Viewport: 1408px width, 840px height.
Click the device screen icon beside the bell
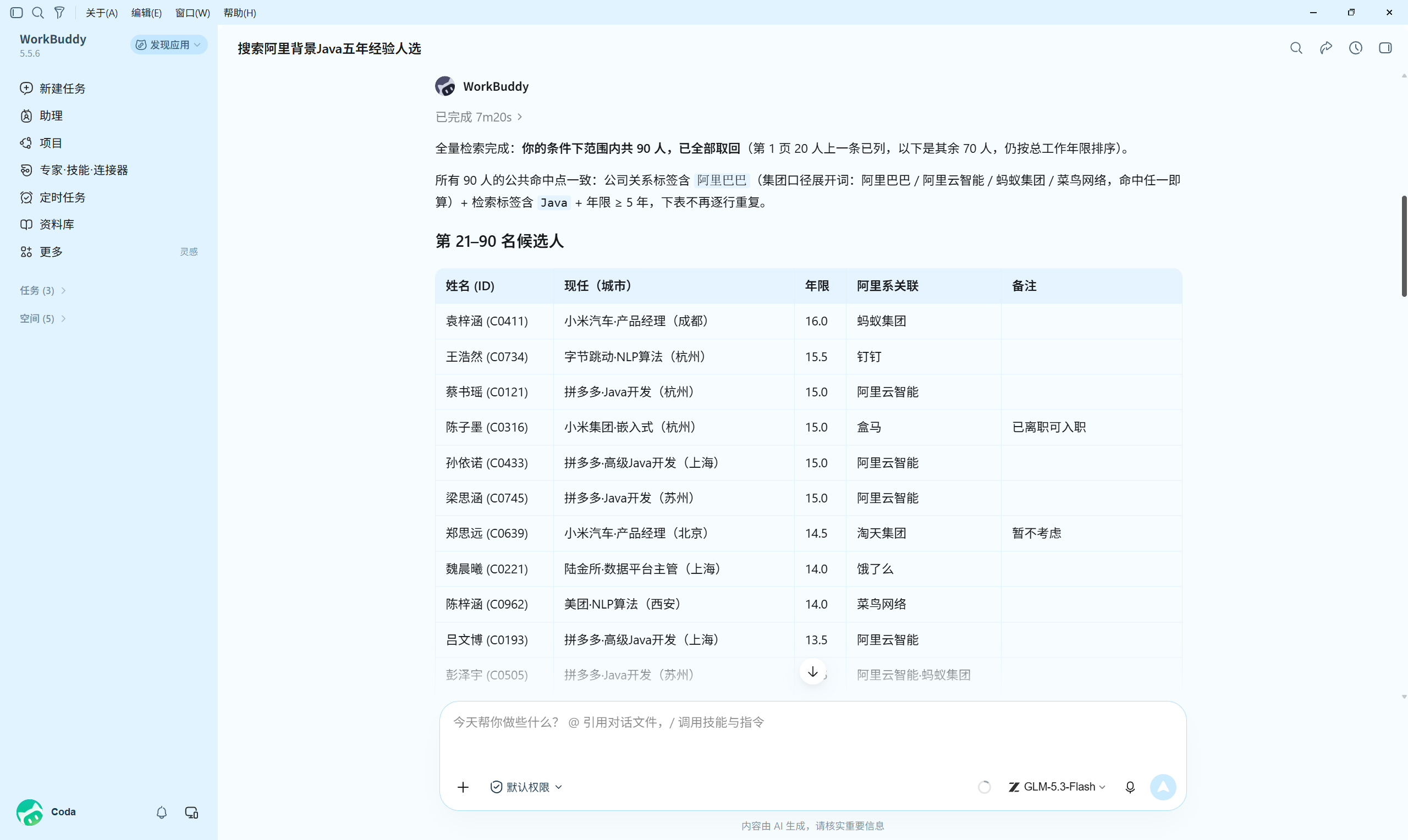[191, 813]
